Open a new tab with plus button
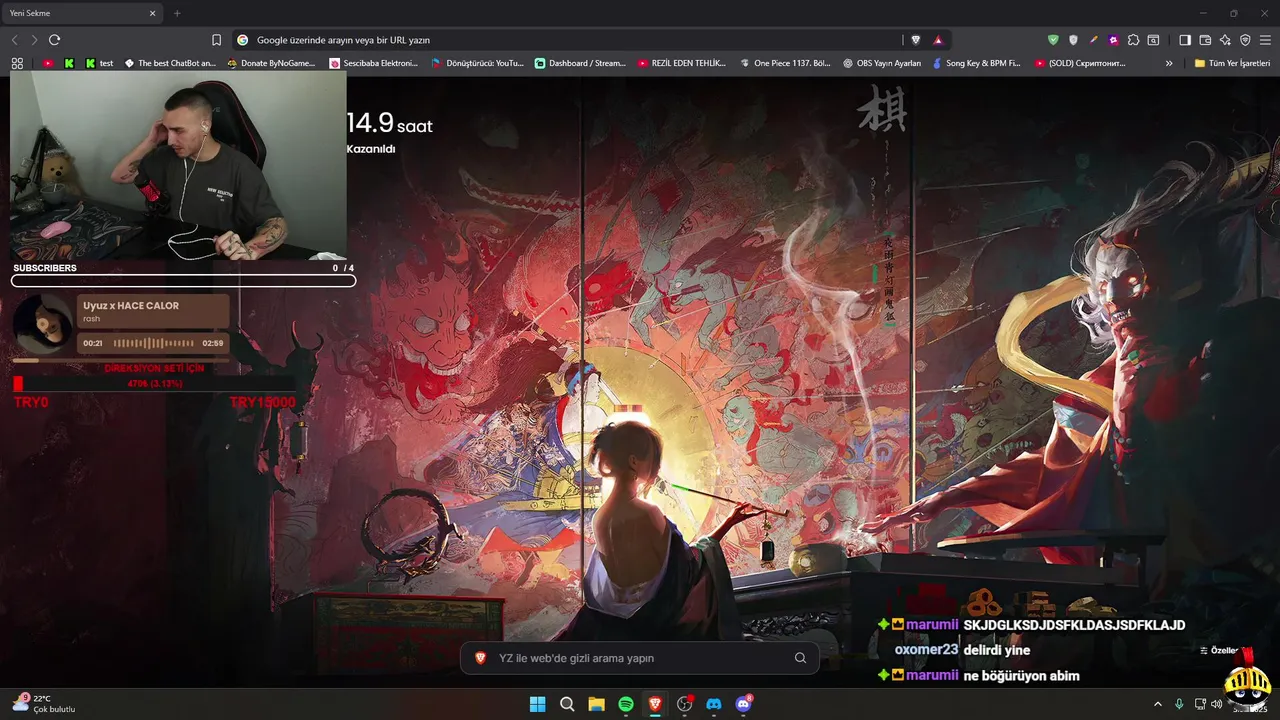 click(x=177, y=13)
